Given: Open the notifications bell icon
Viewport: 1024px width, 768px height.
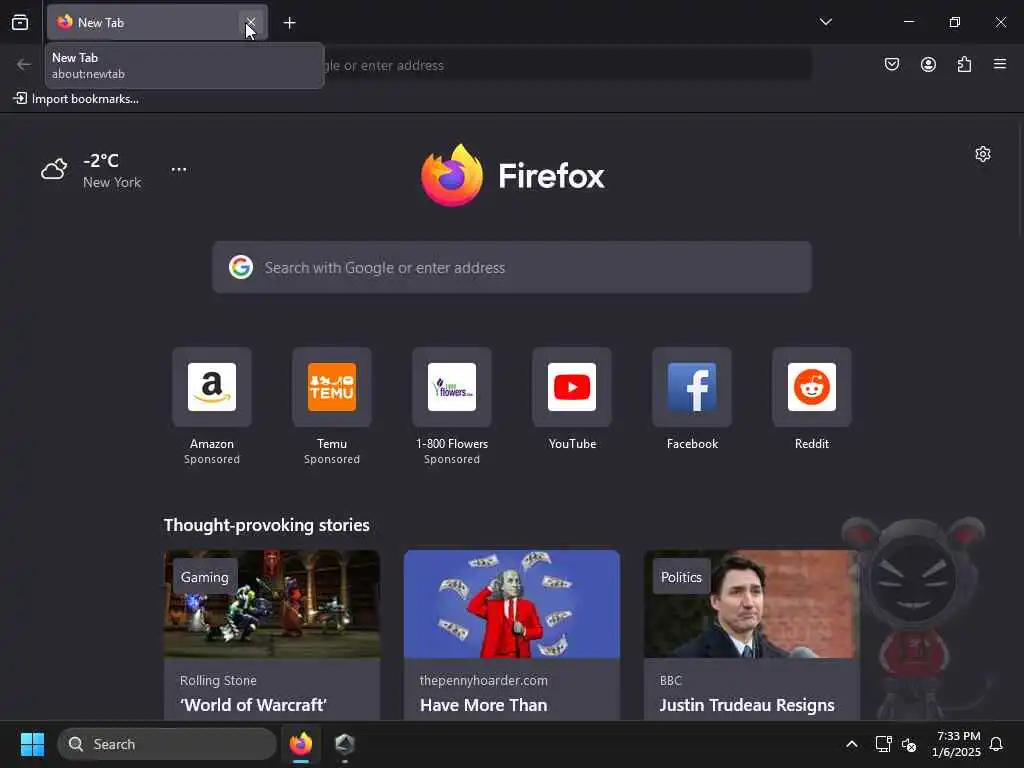Looking at the screenshot, I should coord(996,744).
